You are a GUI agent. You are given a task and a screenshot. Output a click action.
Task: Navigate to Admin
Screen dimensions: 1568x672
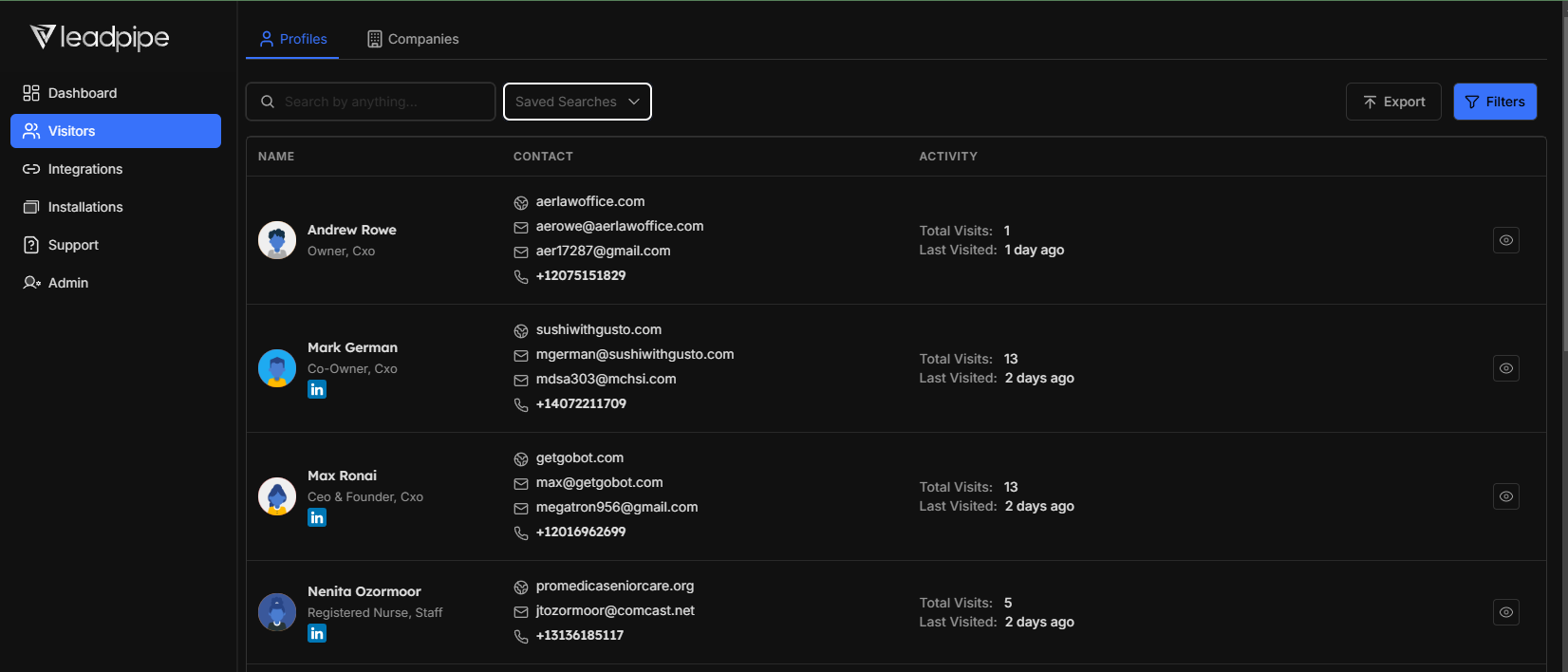pos(116,283)
